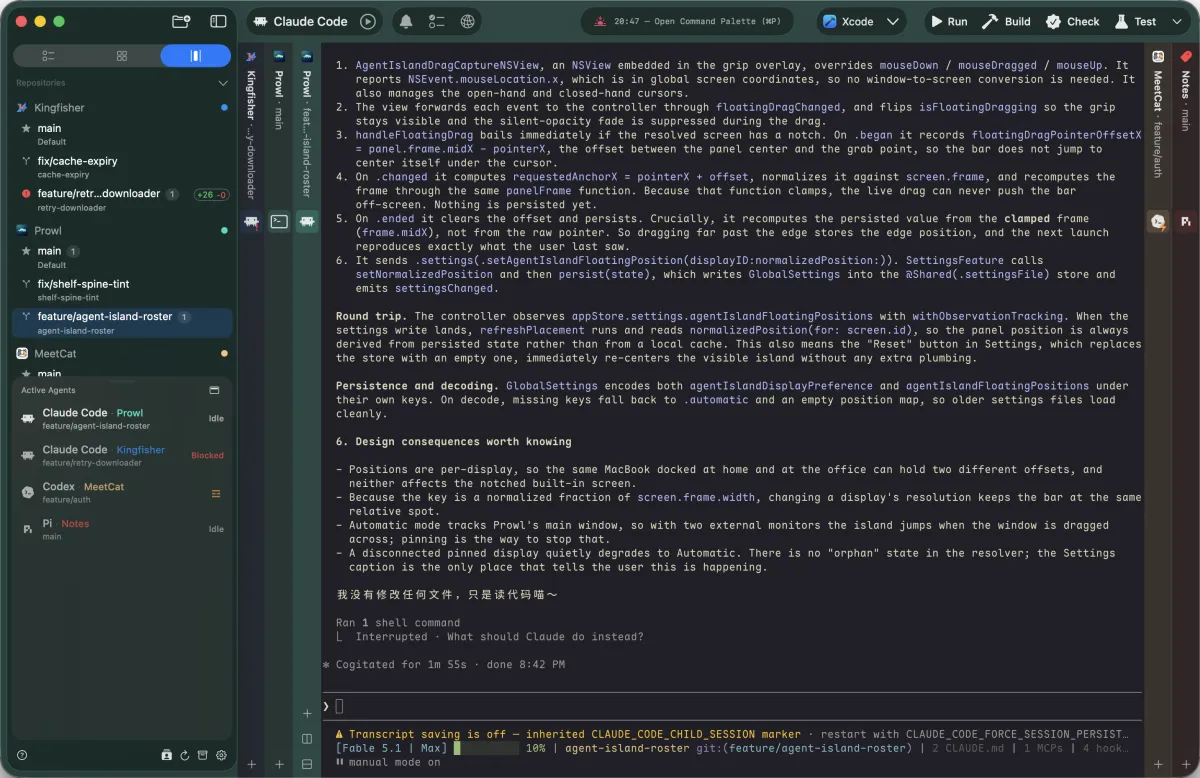Open Claude Code Kingfisher blocked agent
The height and width of the screenshot is (778, 1200).
[x=122, y=455]
